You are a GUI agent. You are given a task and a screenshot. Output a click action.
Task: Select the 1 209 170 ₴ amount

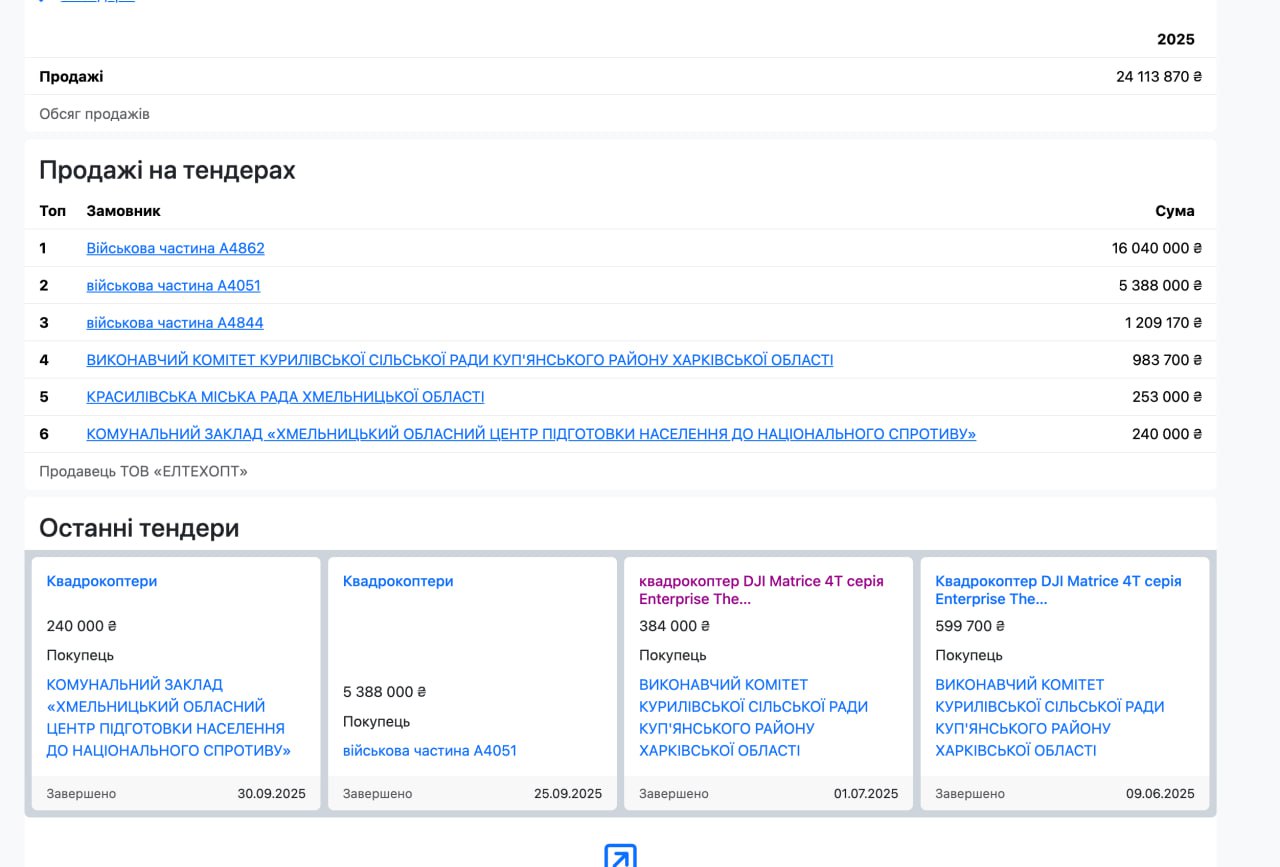pos(1164,323)
